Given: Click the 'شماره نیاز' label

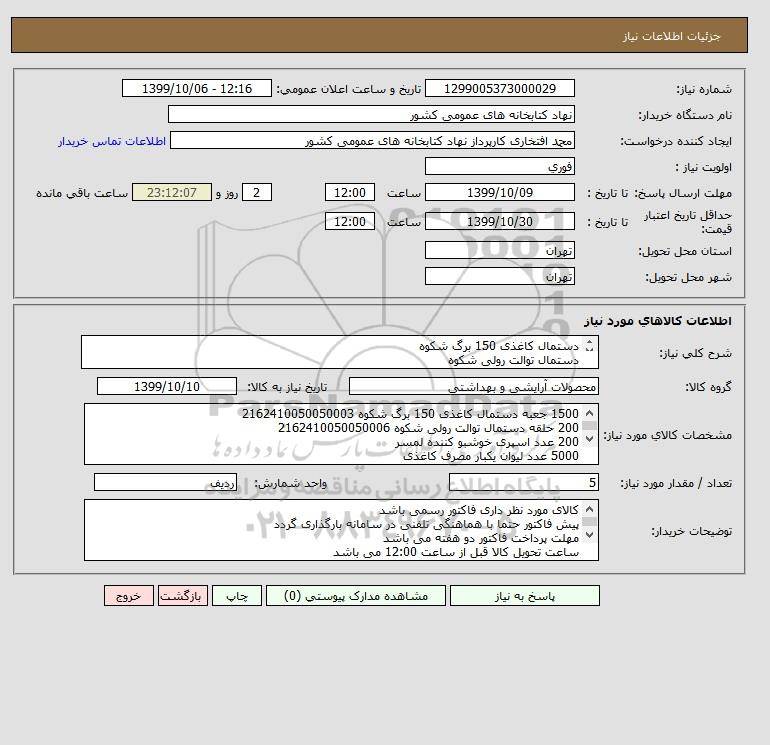Looking at the screenshot, I should point(704,89).
